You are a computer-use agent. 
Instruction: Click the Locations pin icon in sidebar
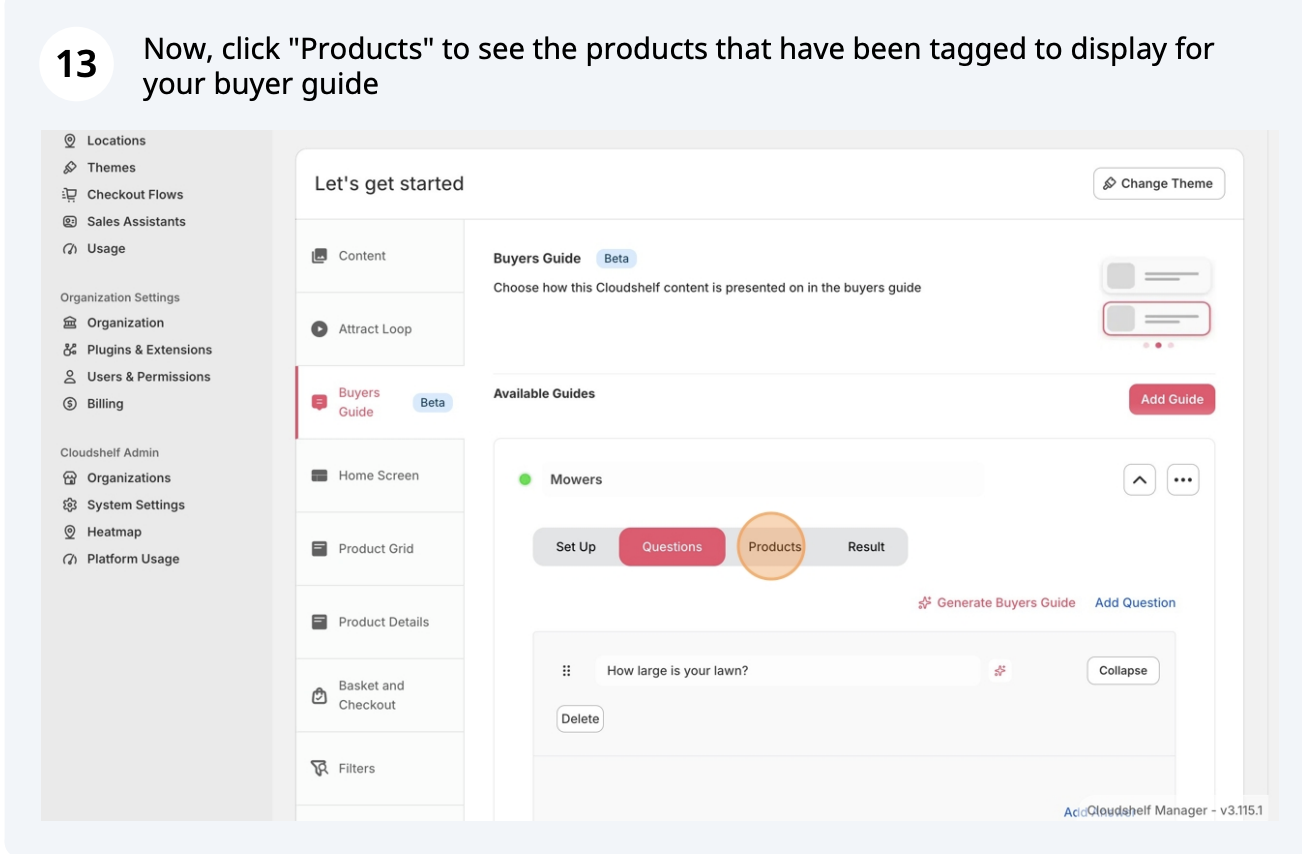[x=70, y=141]
